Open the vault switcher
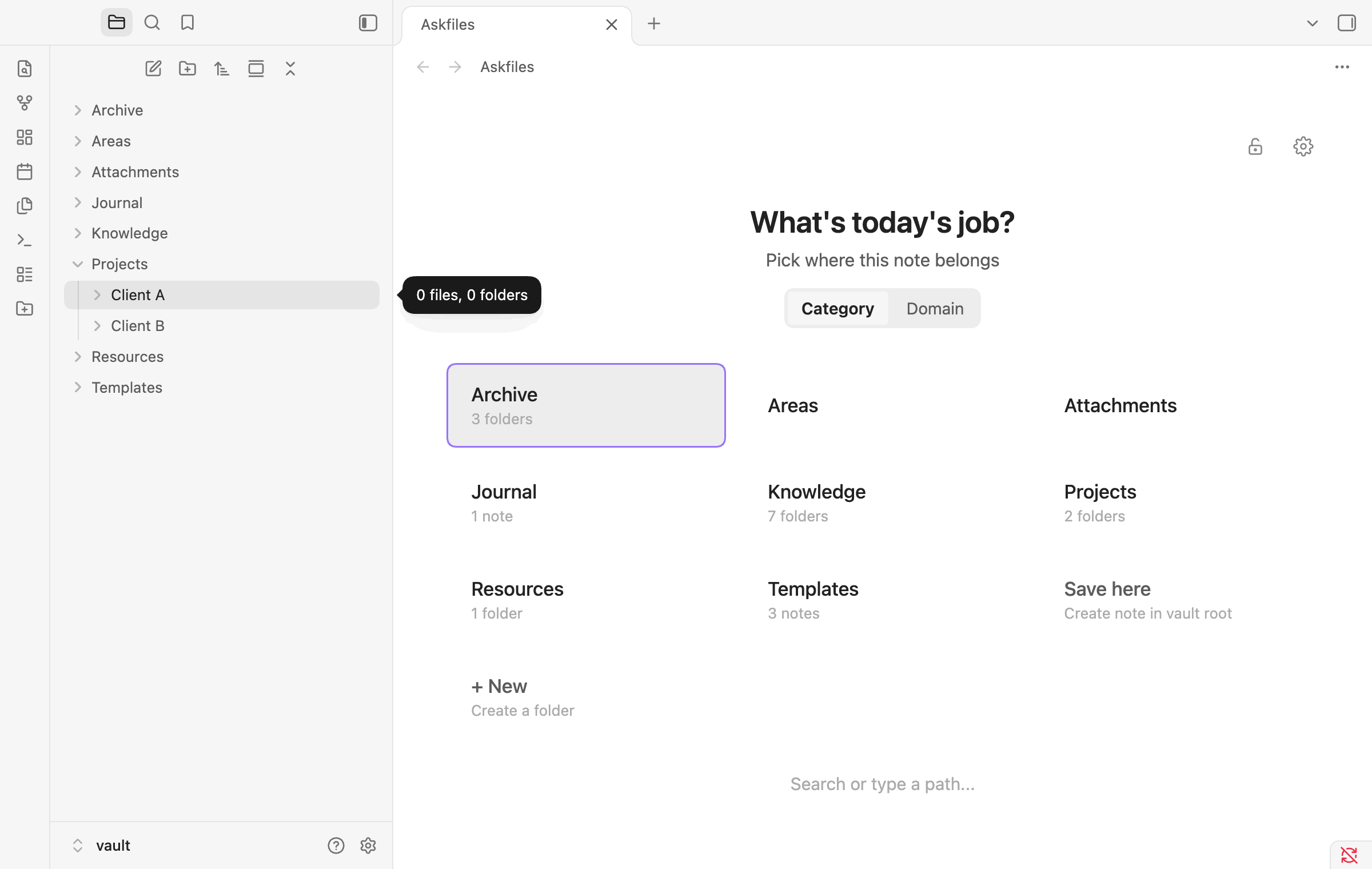Viewport: 1372px width, 869px height. pyautogui.click(x=102, y=846)
